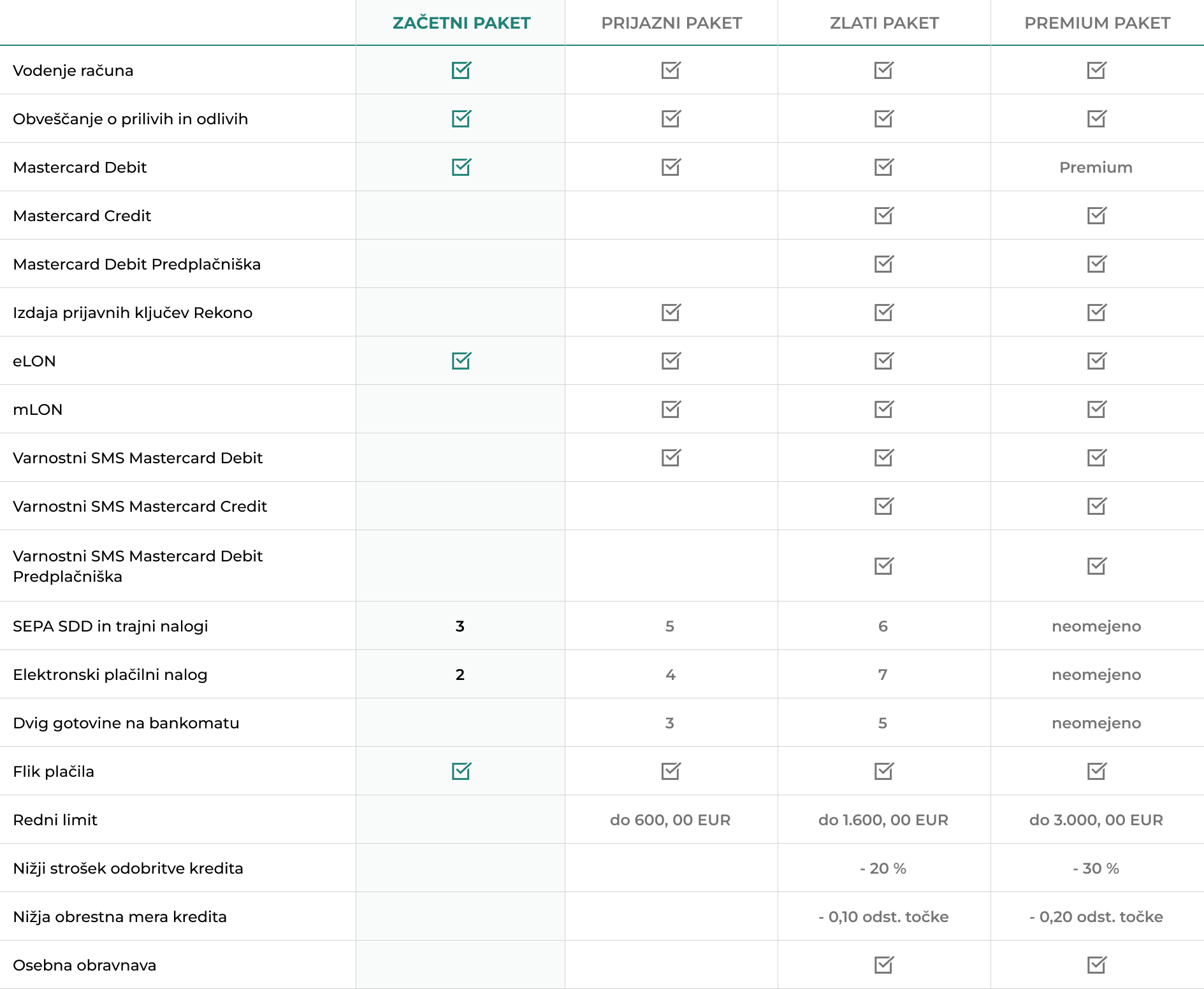Screen dimensions: 1204x989
Task: Choose the PREMIUM PAKET header
Action: (1097, 23)
